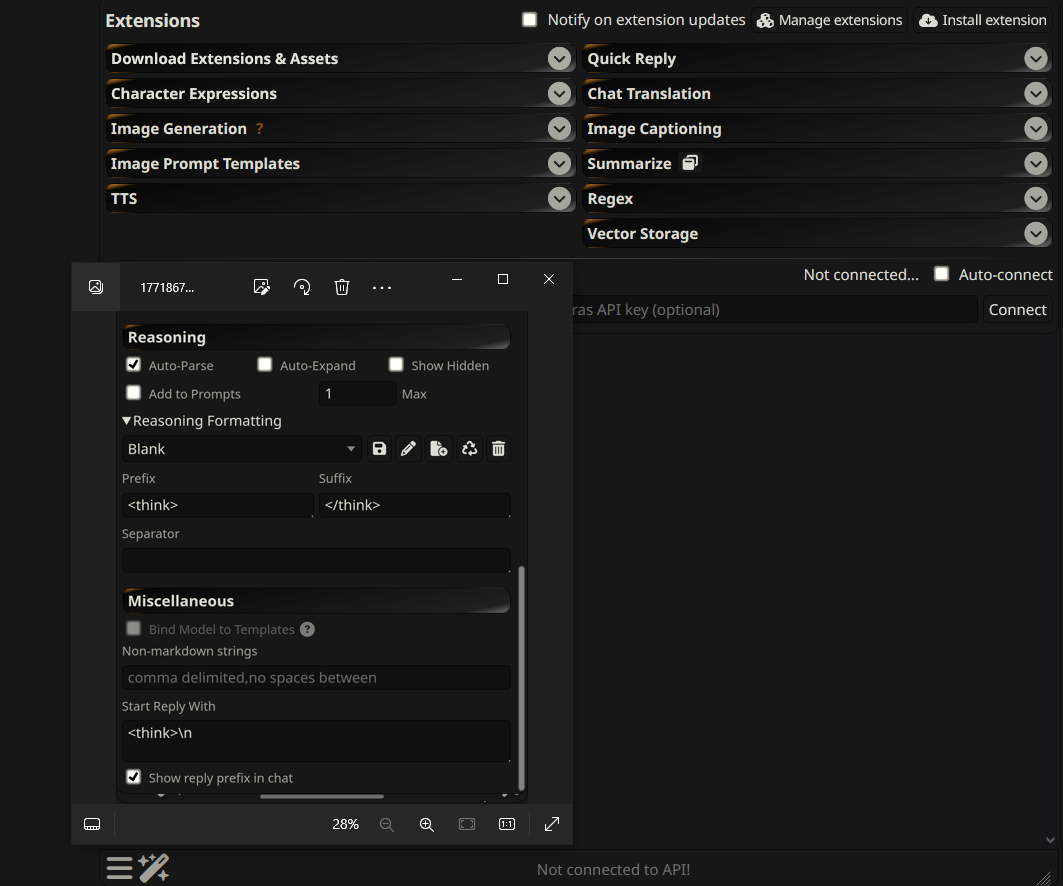Enable Notify on extension updates
The width and height of the screenshot is (1063, 886).
pos(529,19)
